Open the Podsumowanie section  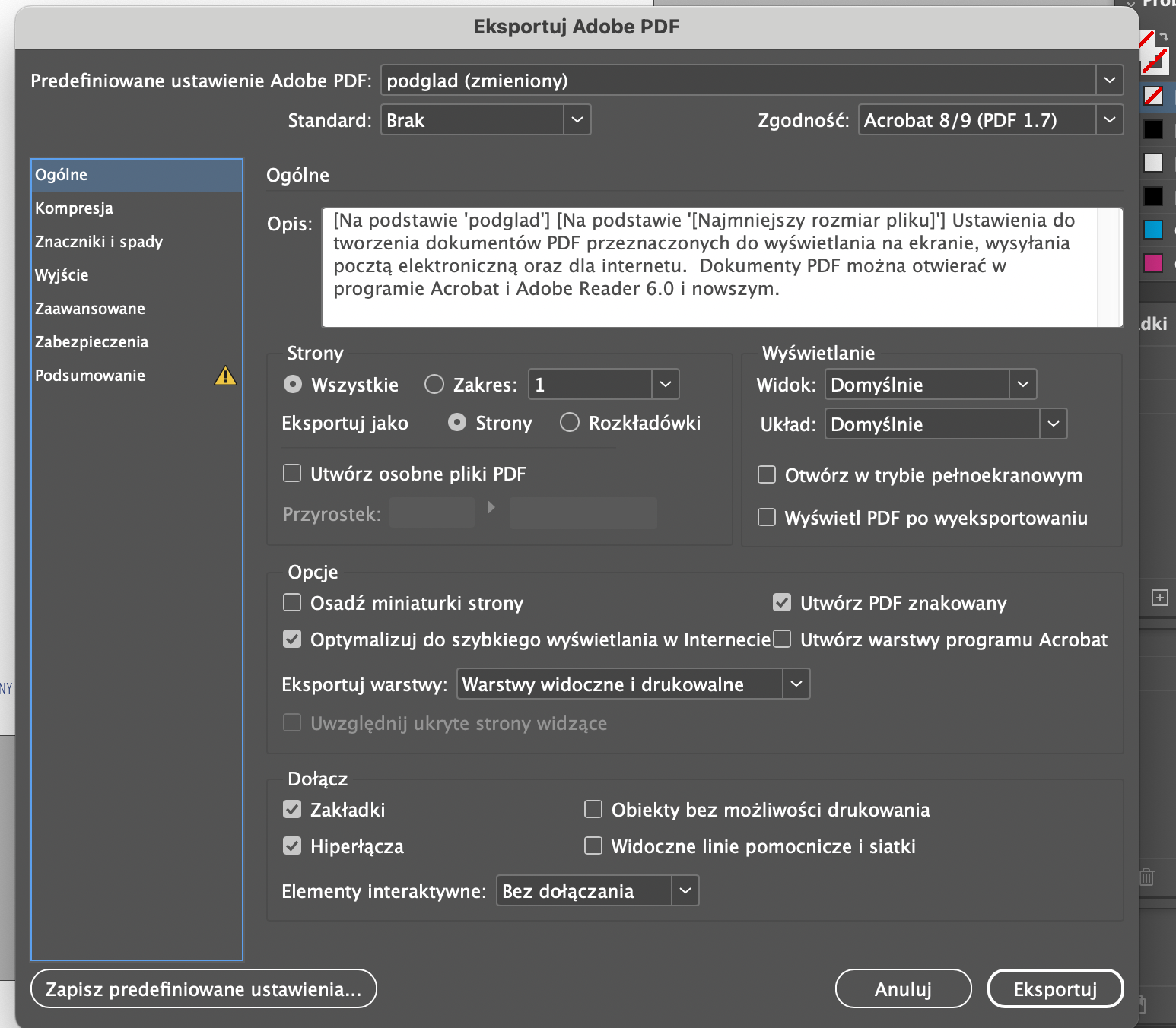coord(137,376)
